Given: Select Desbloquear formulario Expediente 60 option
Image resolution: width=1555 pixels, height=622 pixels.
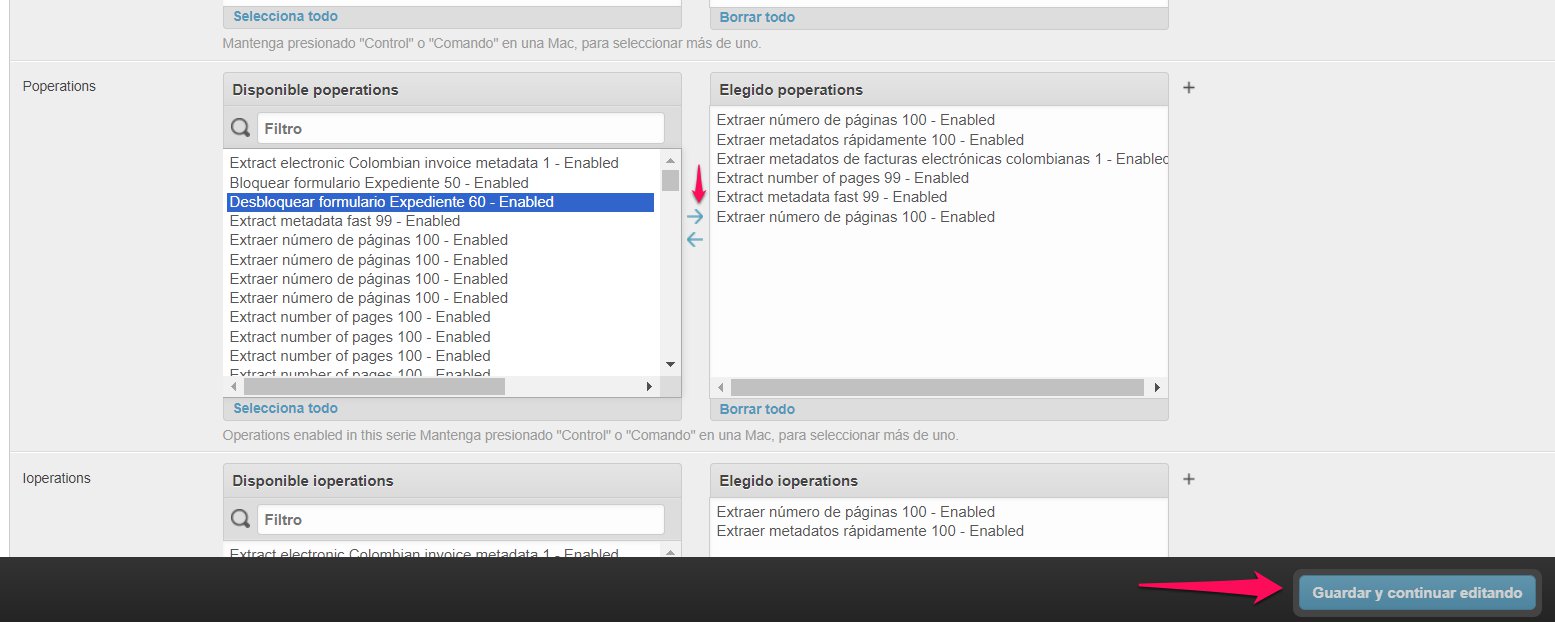Looking at the screenshot, I should [x=391, y=202].
